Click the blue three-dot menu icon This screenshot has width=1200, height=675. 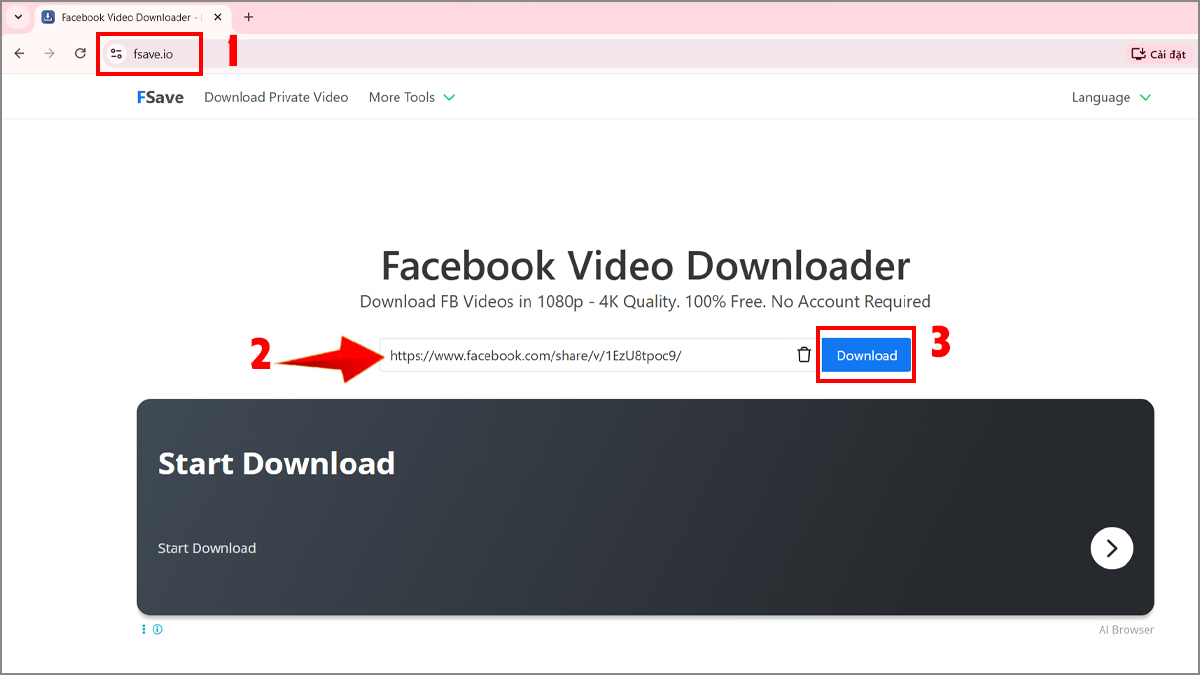(x=143, y=629)
